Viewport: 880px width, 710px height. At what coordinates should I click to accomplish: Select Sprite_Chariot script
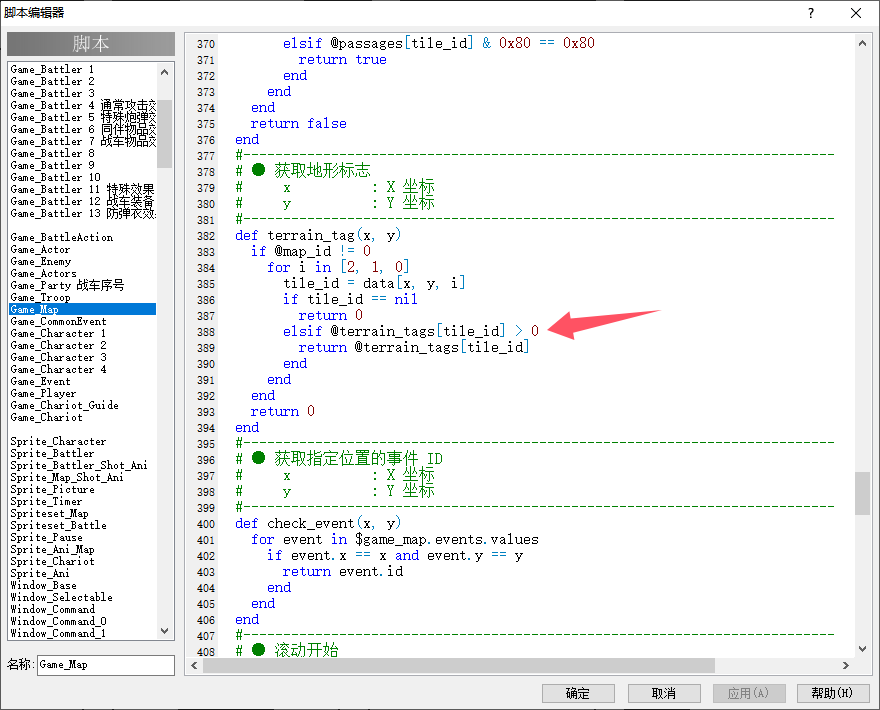tap(52, 561)
